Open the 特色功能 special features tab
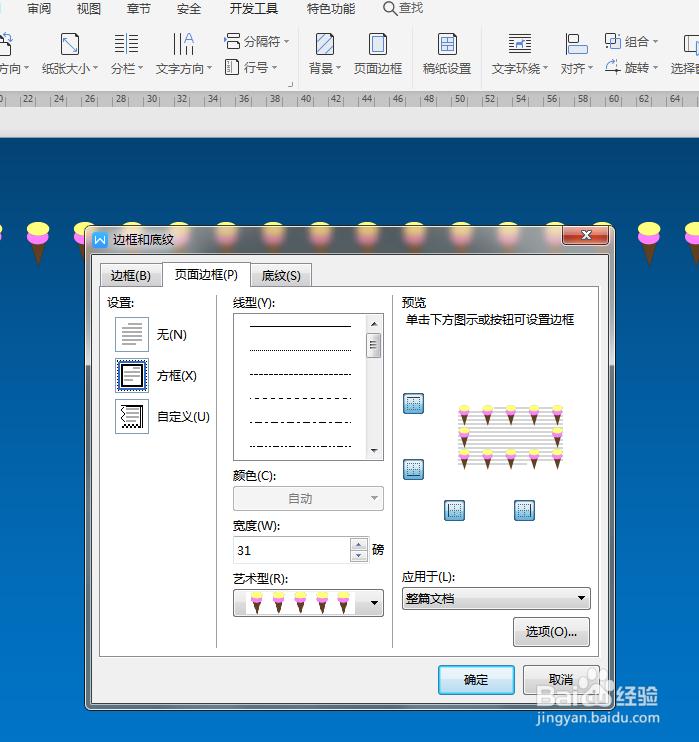Viewport: 699px width, 742px height. click(330, 9)
